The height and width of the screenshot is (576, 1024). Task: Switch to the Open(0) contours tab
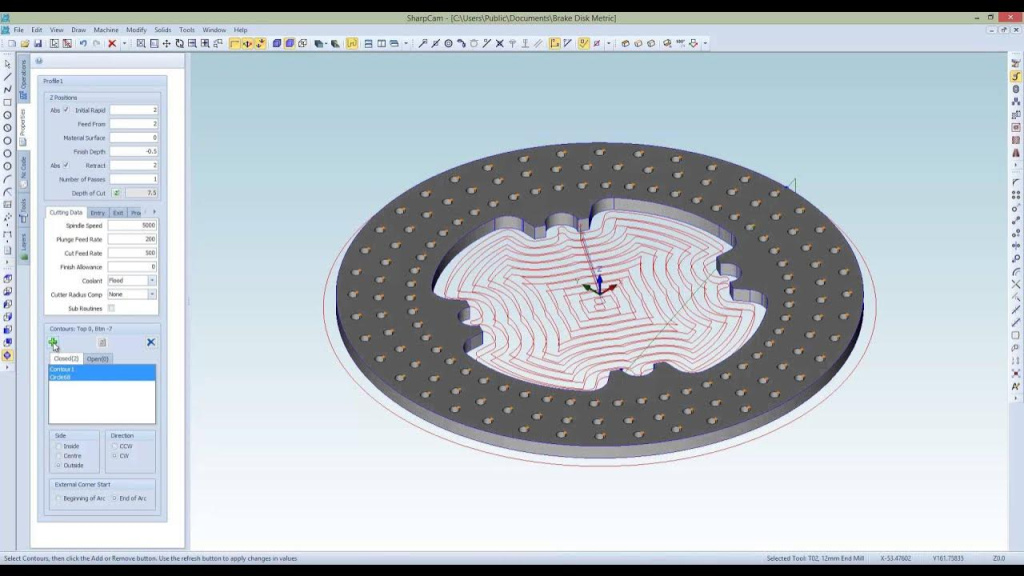point(97,358)
